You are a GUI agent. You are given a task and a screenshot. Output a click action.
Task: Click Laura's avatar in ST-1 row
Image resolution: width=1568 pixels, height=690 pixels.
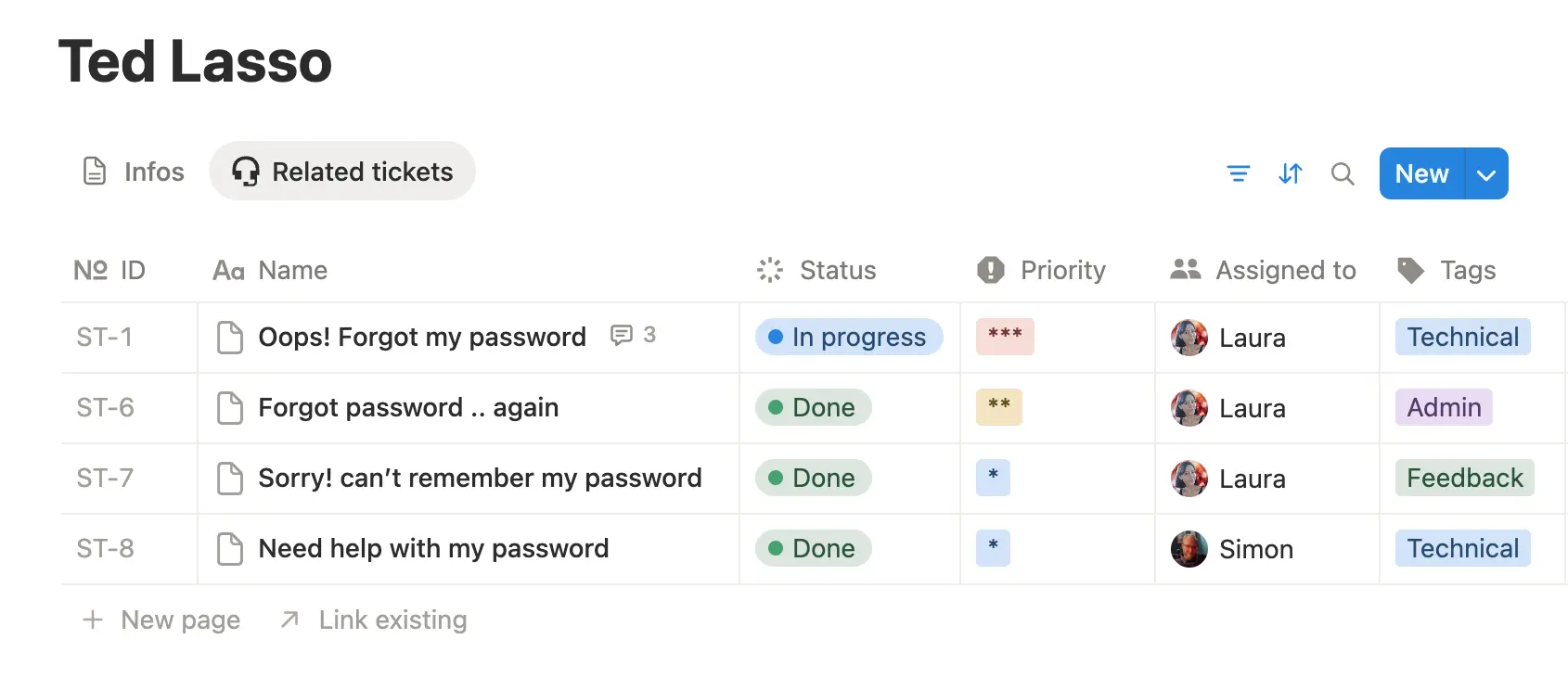tap(1189, 338)
